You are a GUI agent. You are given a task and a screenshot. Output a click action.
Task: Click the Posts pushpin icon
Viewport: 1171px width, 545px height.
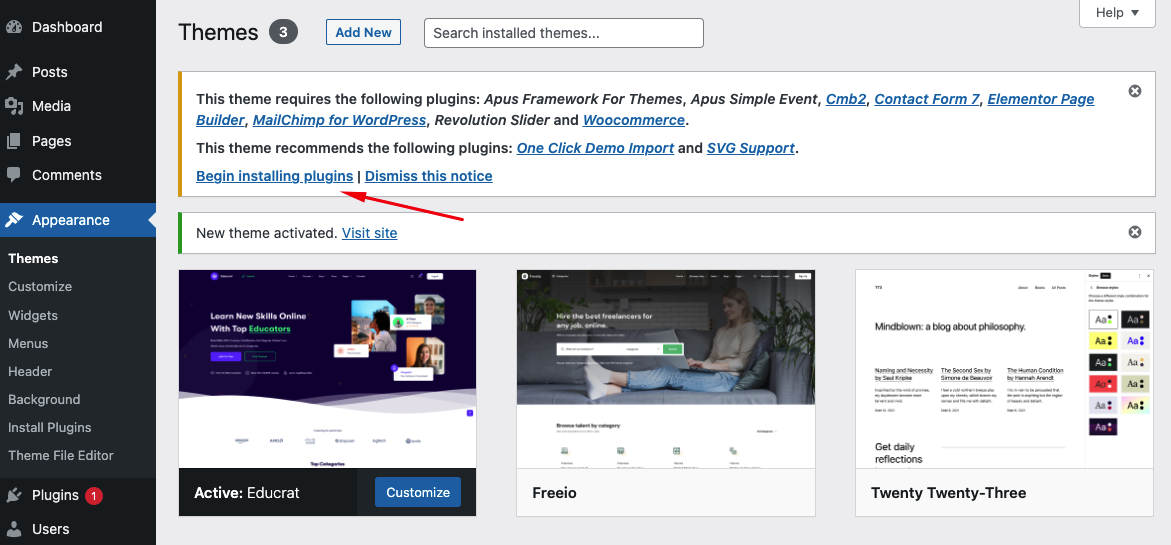(14, 72)
